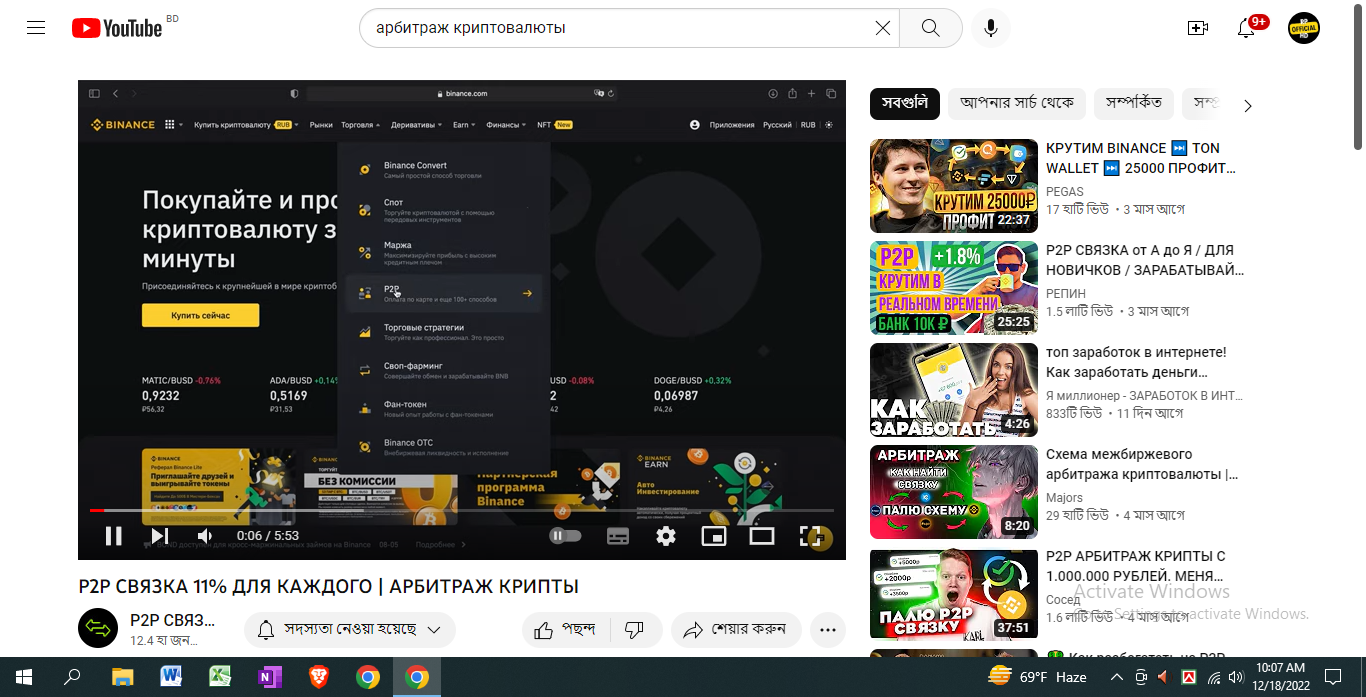Toggle theater mode
Screen dimensions: 1366x697
[762, 536]
